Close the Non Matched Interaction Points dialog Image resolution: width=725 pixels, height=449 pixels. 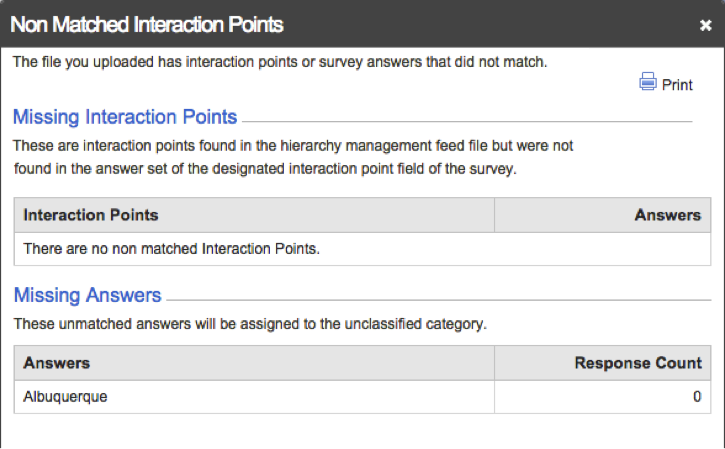[x=705, y=25]
